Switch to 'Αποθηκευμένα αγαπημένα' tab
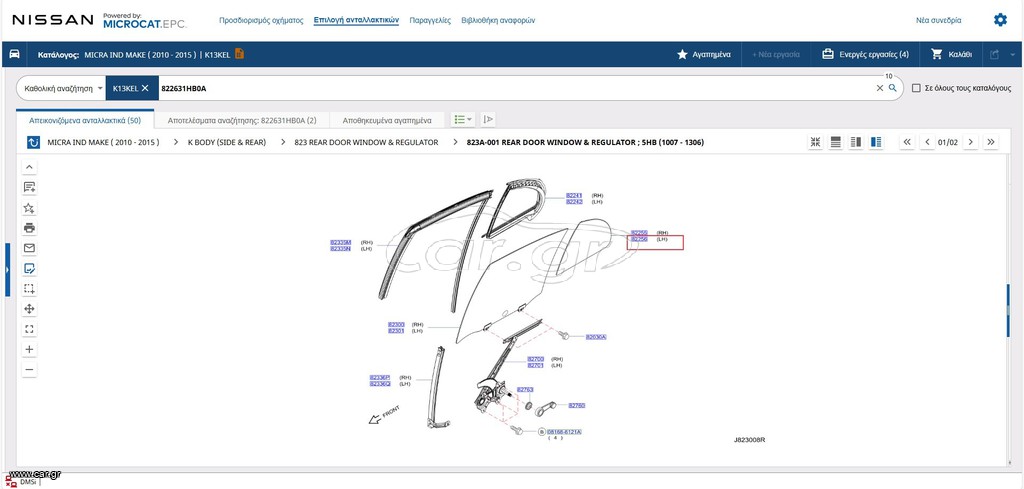 point(387,120)
